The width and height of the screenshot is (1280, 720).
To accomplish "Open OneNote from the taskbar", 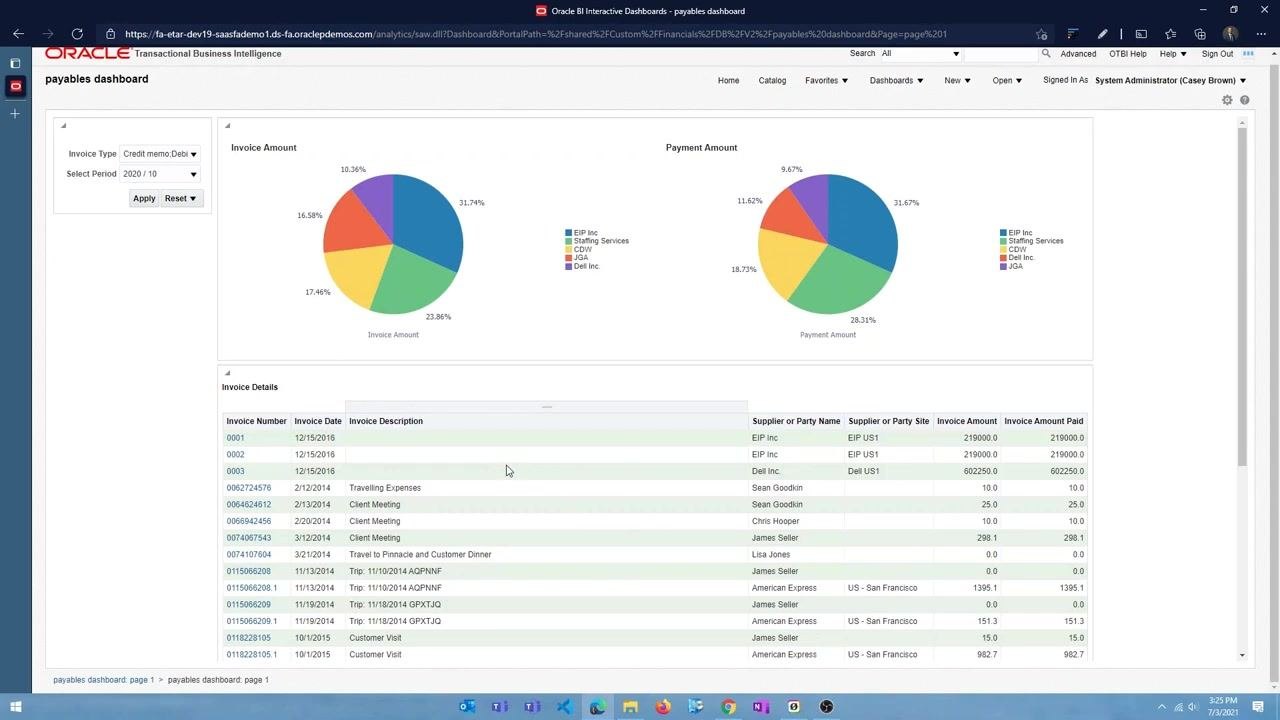I will coord(761,707).
